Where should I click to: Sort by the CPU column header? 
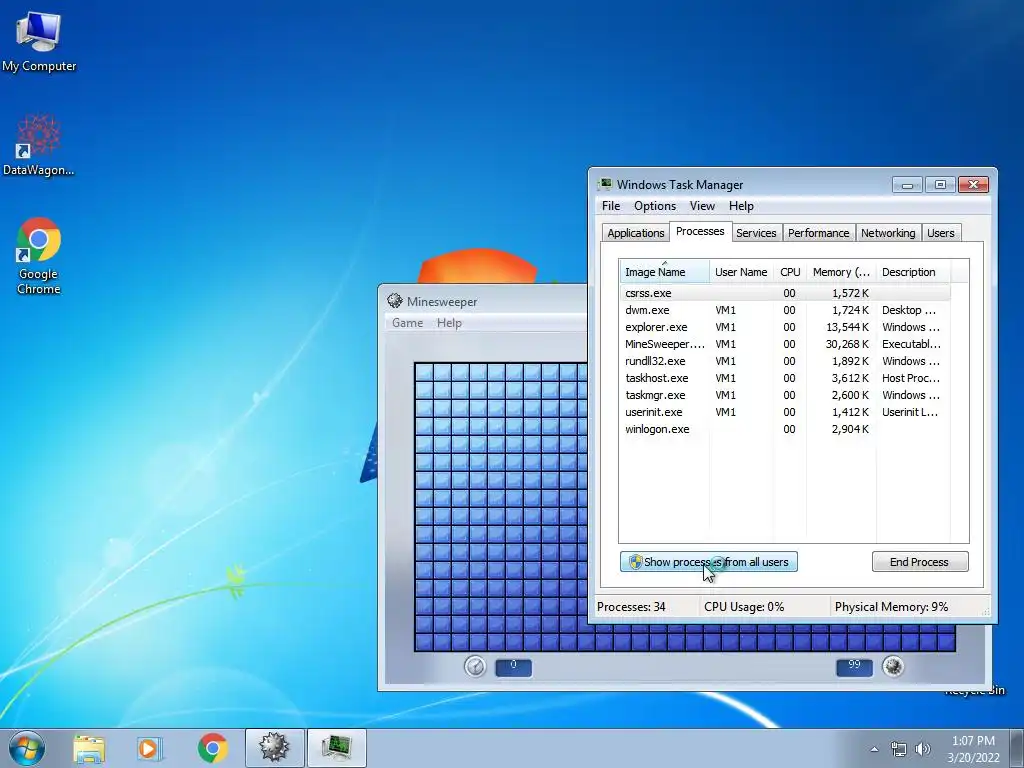click(x=790, y=272)
